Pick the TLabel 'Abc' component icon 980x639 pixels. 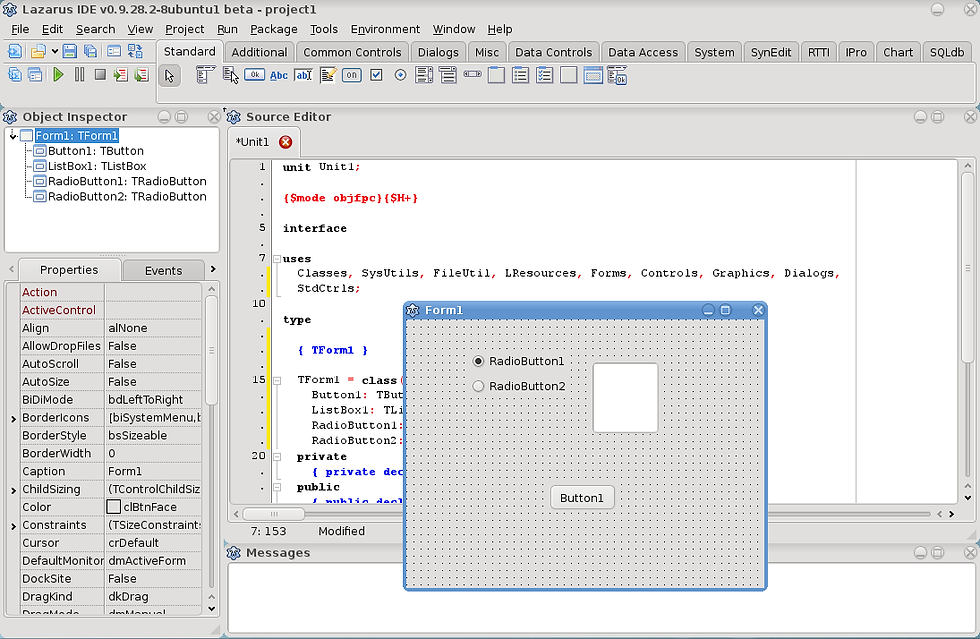pos(279,76)
